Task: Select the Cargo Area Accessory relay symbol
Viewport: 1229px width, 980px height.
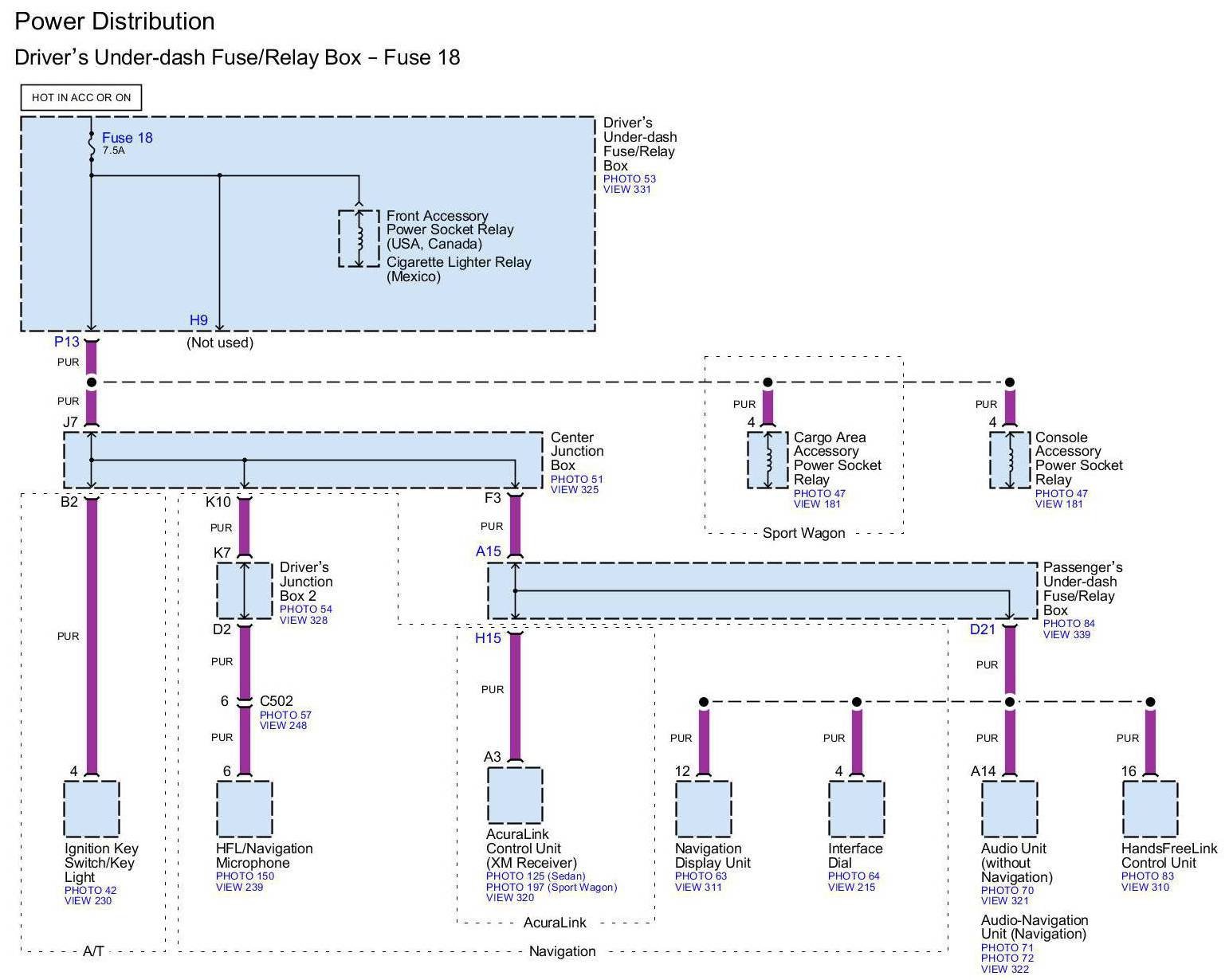Action: 768,460
